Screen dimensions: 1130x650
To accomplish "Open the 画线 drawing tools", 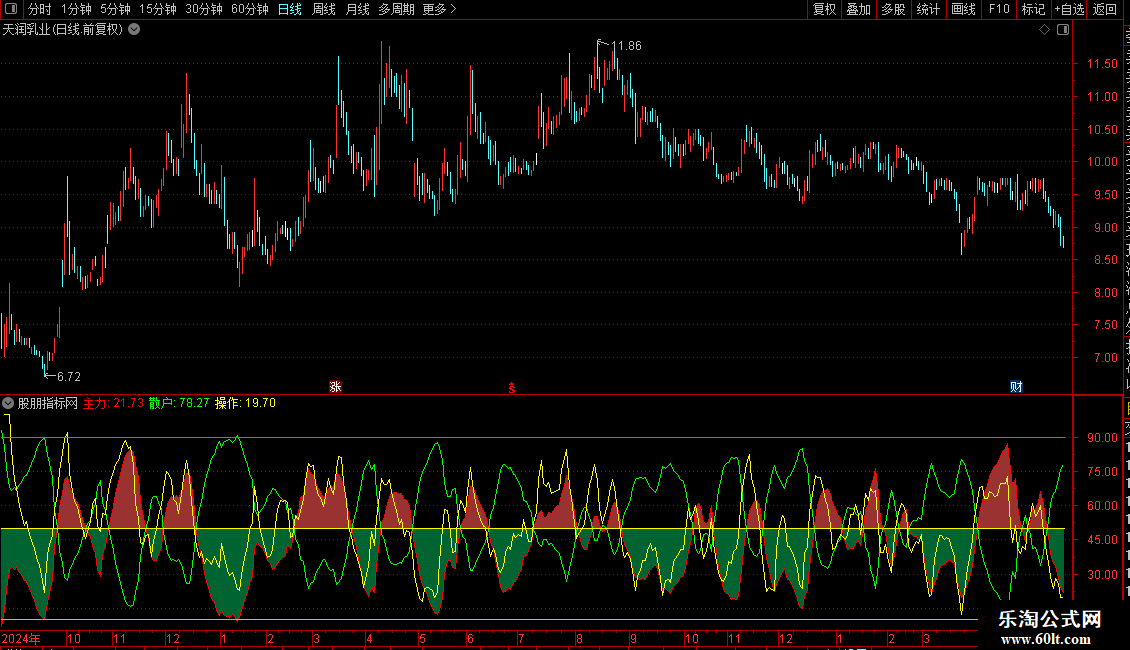I will 963,9.
